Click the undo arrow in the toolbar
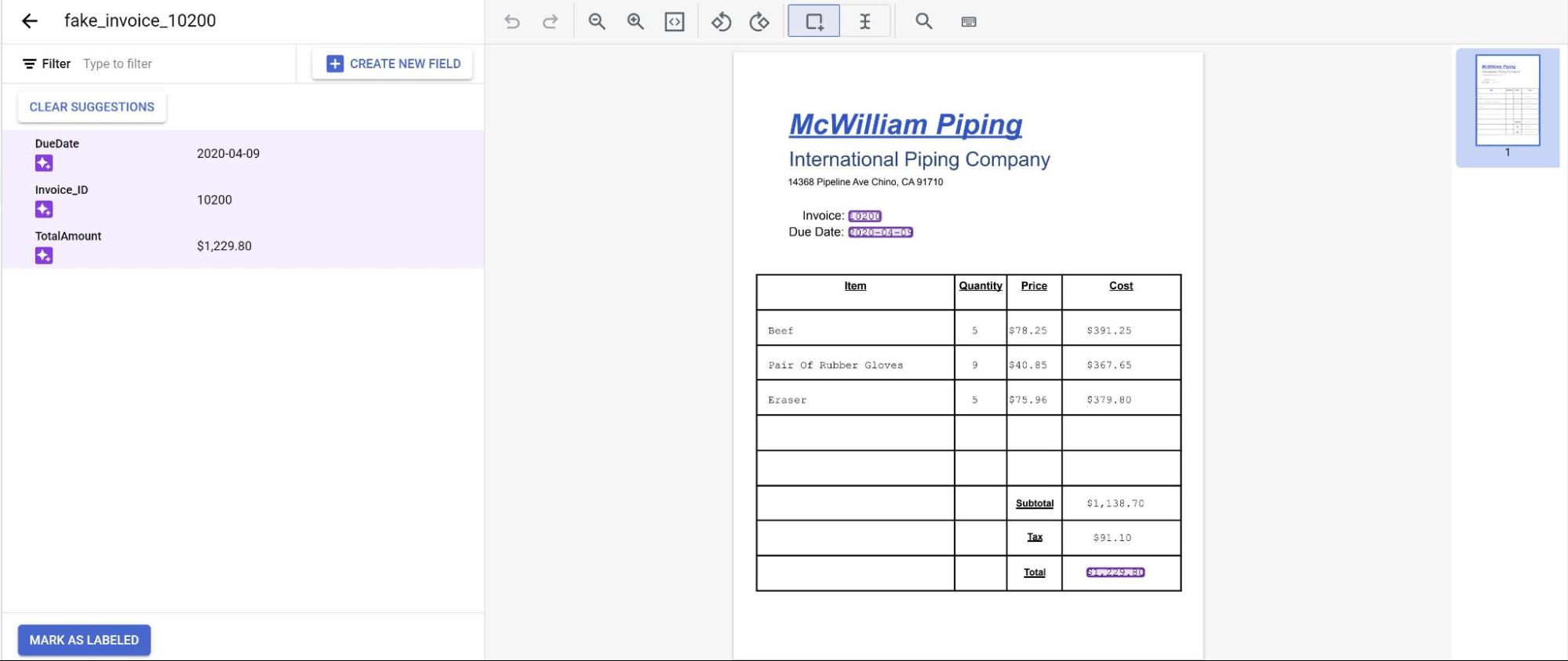The height and width of the screenshot is (661, 1568). [x=512, y=22]
